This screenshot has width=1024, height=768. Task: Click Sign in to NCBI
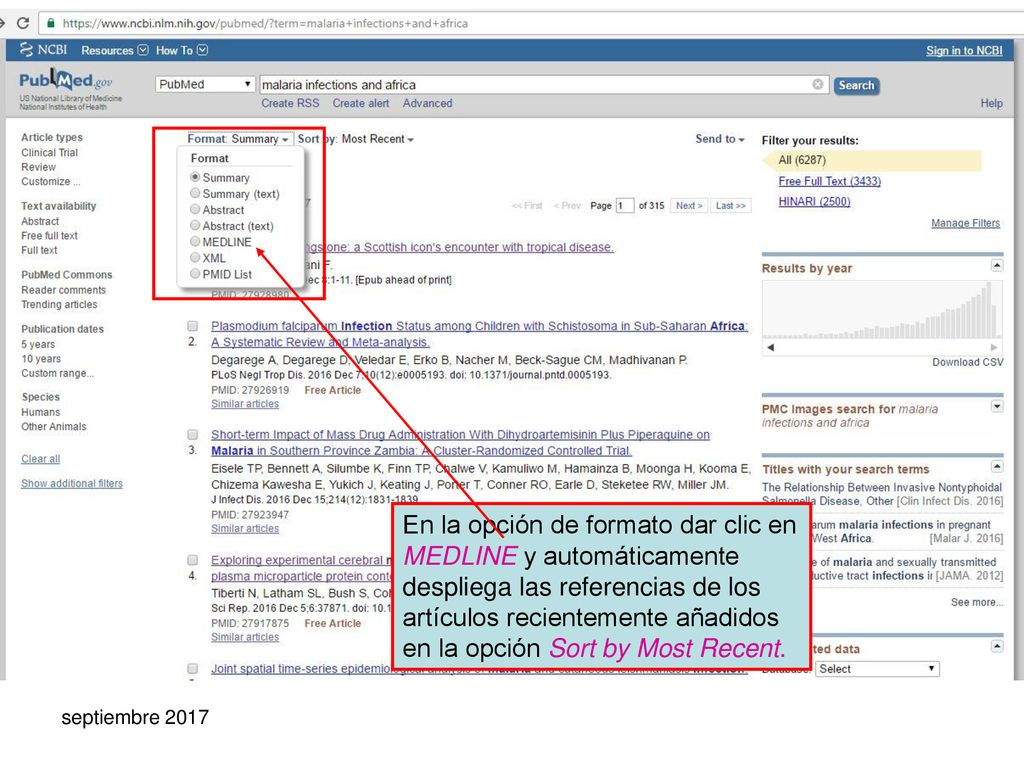(x=964, y=51)
